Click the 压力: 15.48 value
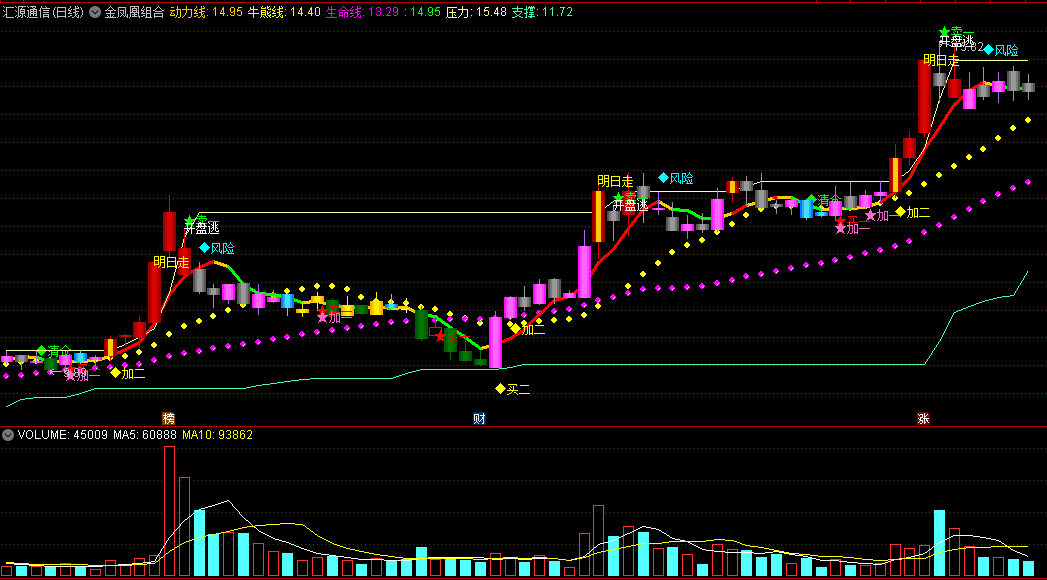Viewport: 1047px width, 580px height. tap(476, 12)
